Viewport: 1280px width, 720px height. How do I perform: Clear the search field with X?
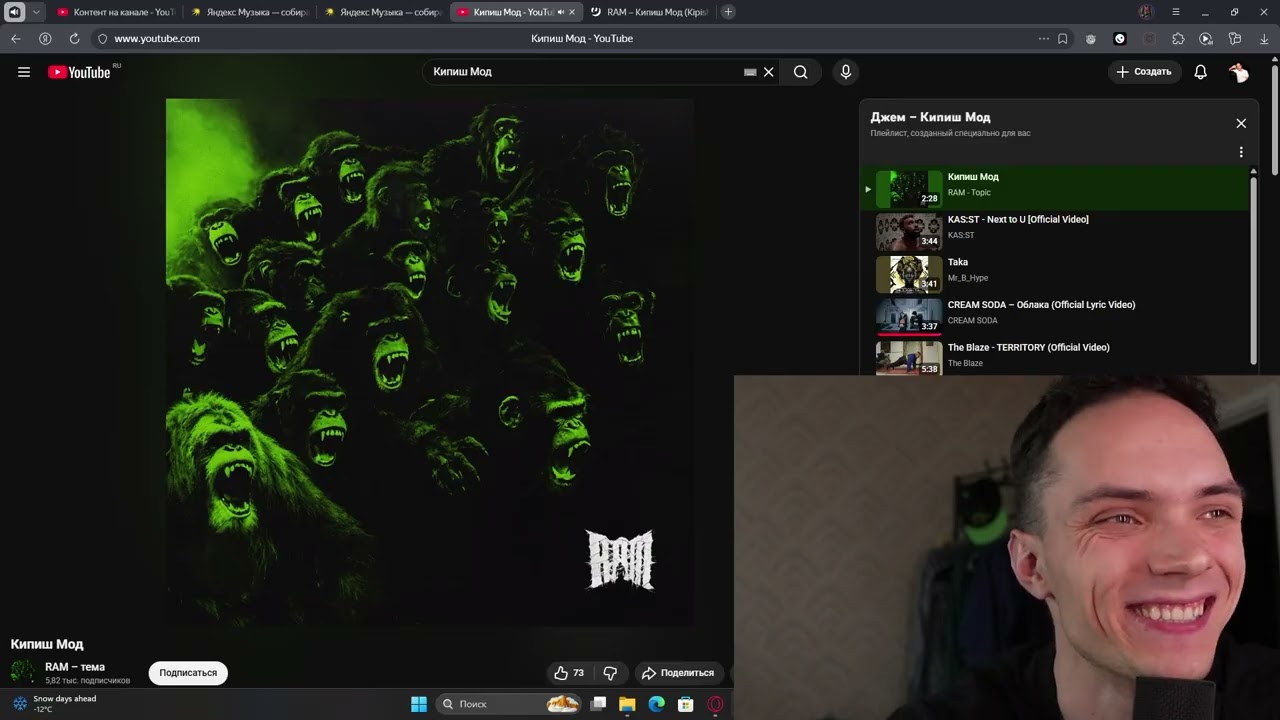pyautogui.click(x=769, y=72)
